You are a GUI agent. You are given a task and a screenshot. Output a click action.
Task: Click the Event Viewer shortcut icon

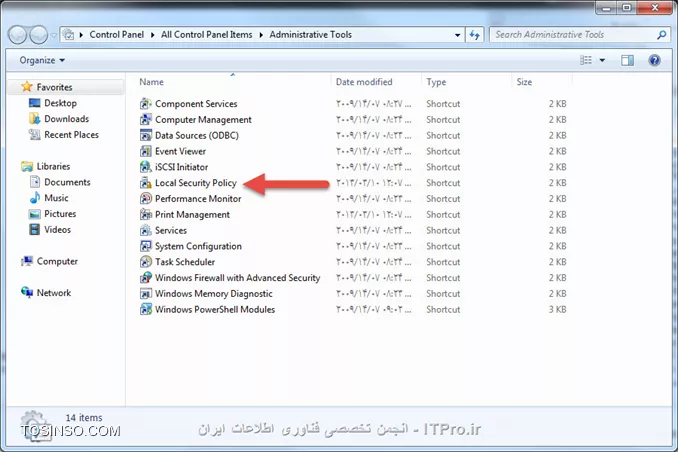146,151
